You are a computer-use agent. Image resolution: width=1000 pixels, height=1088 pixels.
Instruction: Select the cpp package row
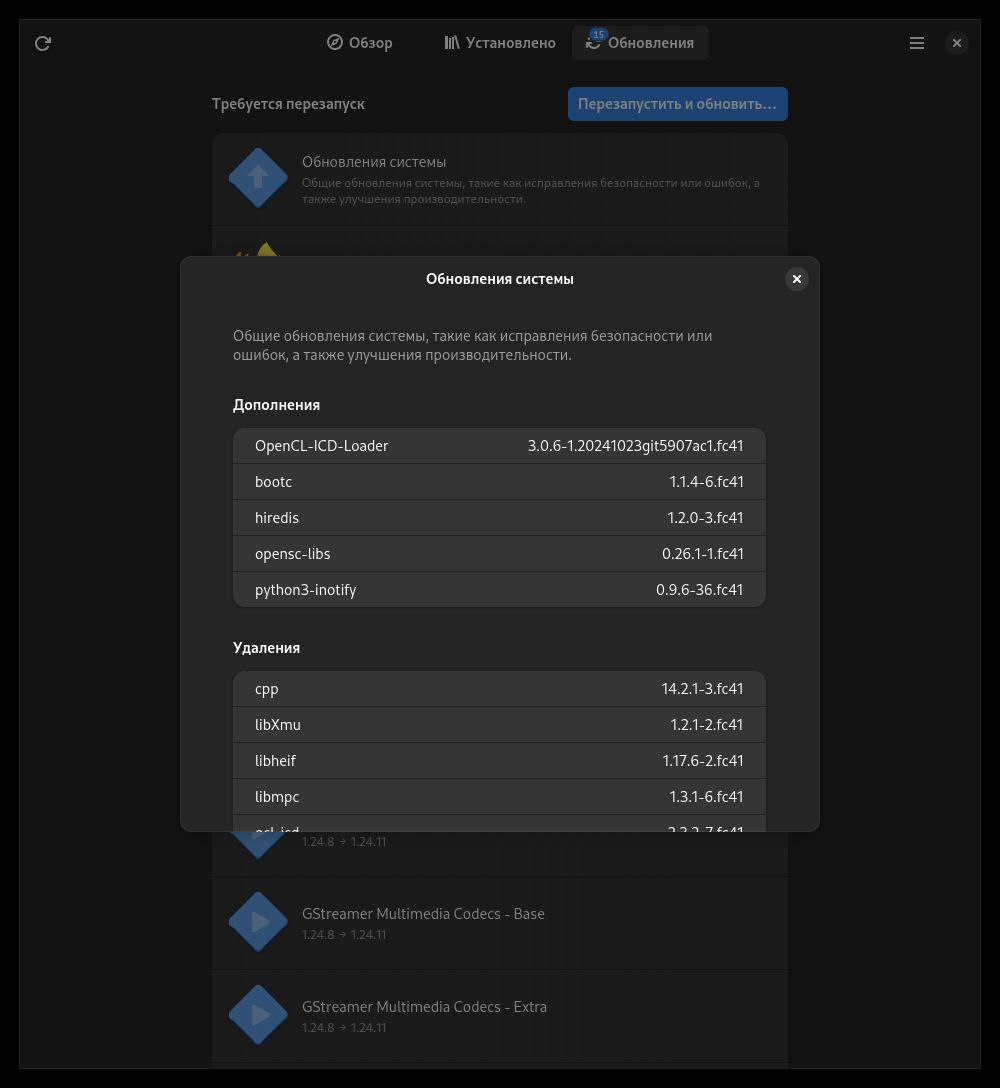tap(499, 688)
